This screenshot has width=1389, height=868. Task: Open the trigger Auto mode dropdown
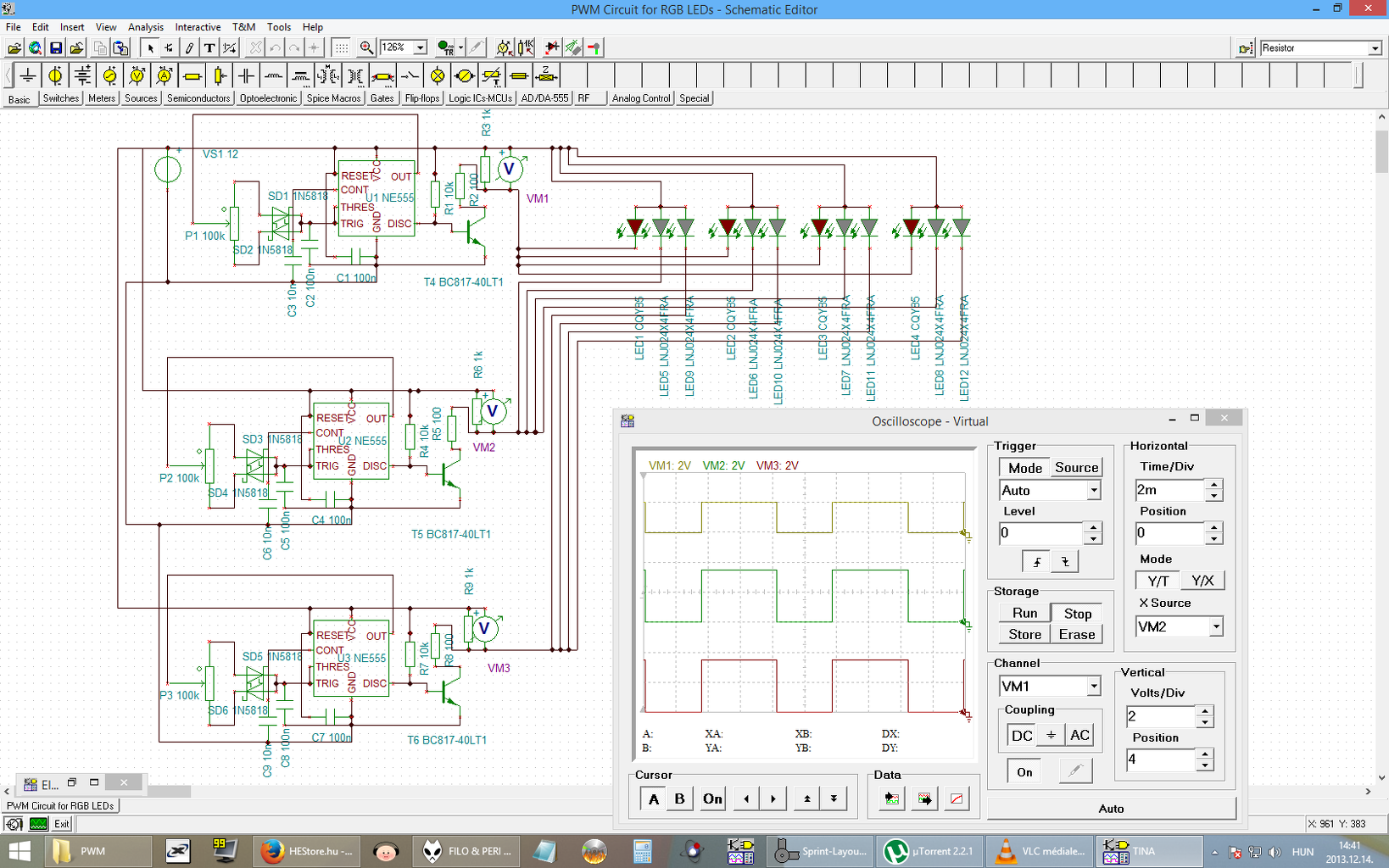1093,491
